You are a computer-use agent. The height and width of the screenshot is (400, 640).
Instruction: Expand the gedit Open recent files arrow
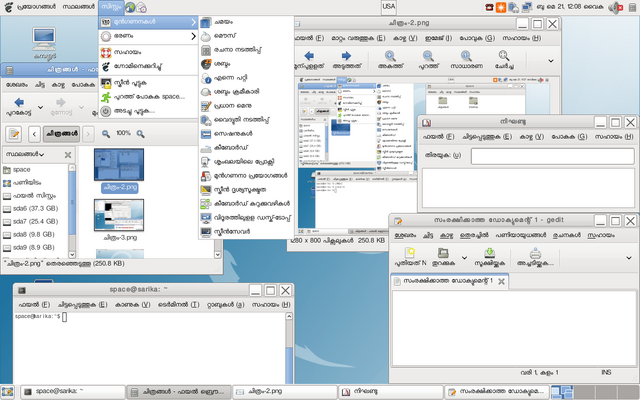464,258
